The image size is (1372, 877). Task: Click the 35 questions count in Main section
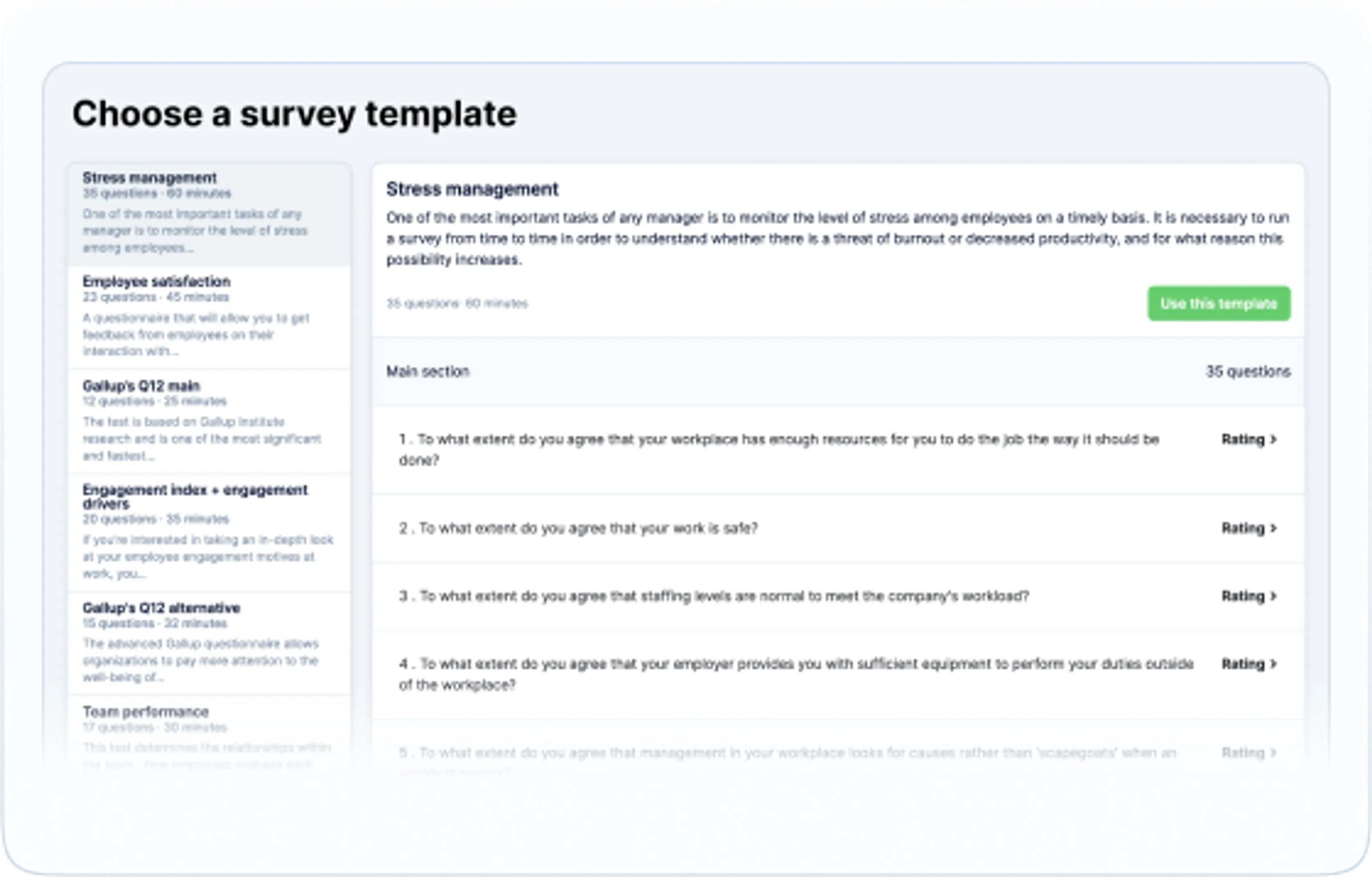click(1247, 372)
